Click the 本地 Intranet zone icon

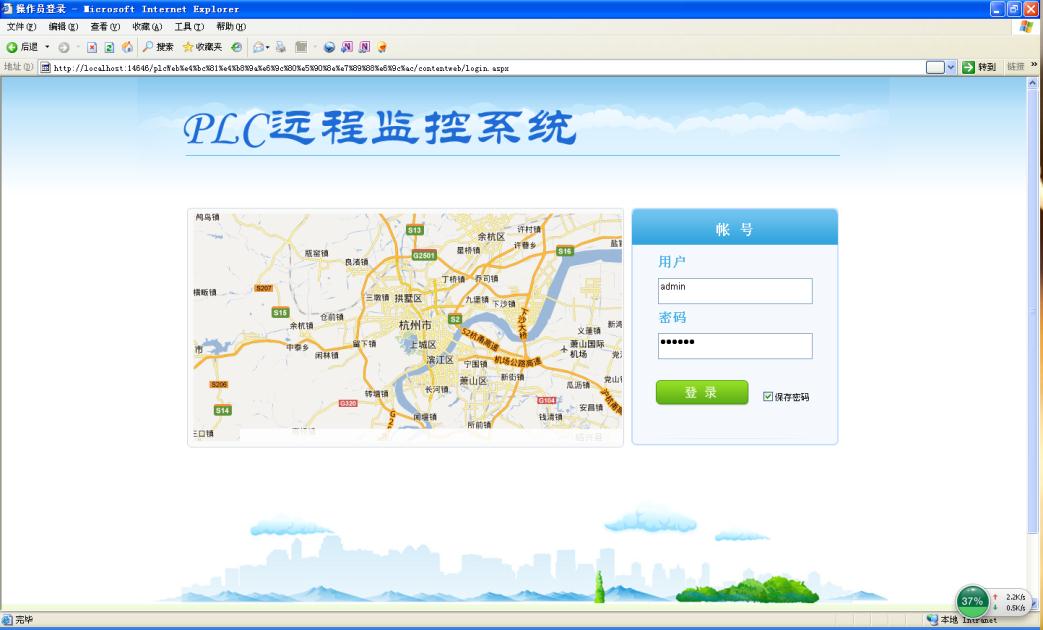(x=932, y=620)
